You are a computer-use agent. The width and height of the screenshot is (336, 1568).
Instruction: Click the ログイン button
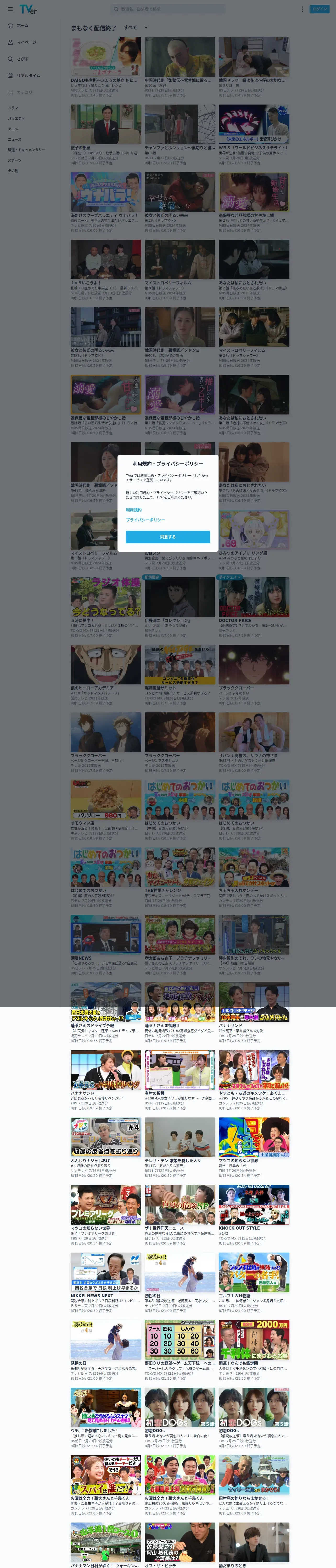coord(320,9)
